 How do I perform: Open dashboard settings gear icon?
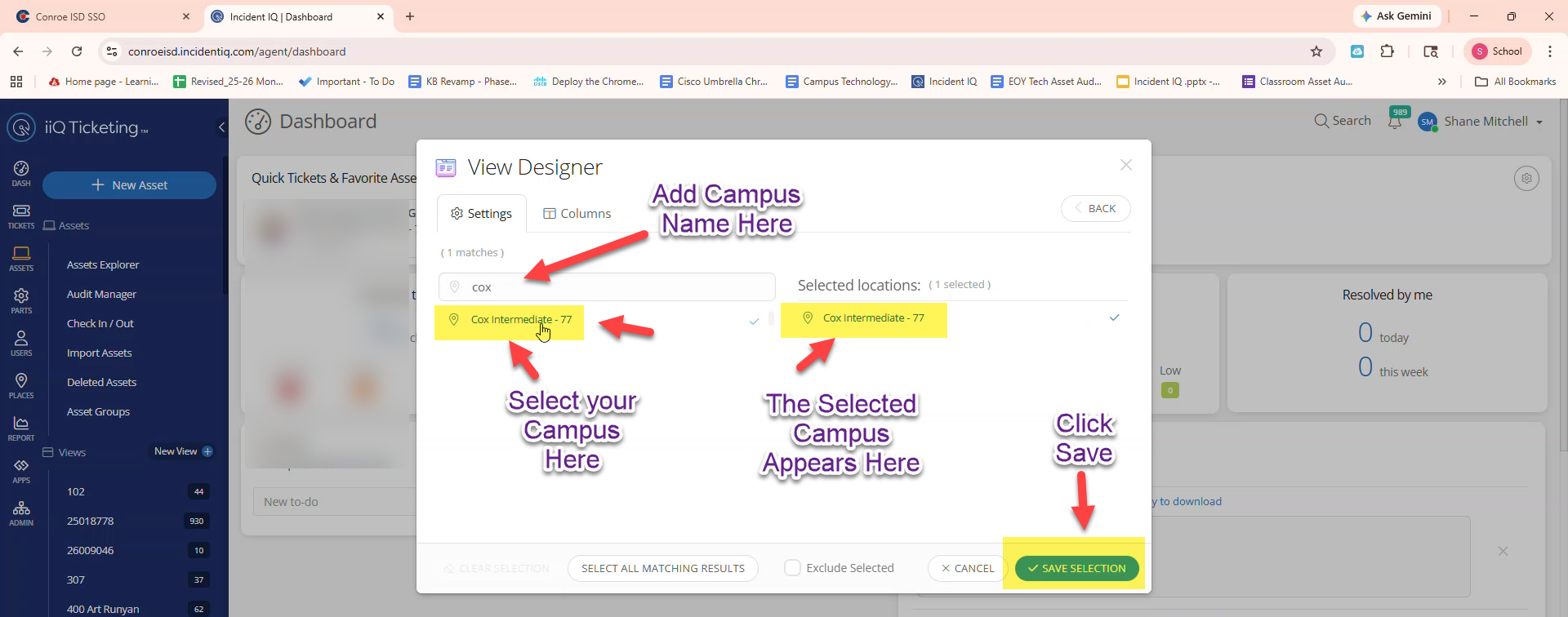tap(1526, 178)
